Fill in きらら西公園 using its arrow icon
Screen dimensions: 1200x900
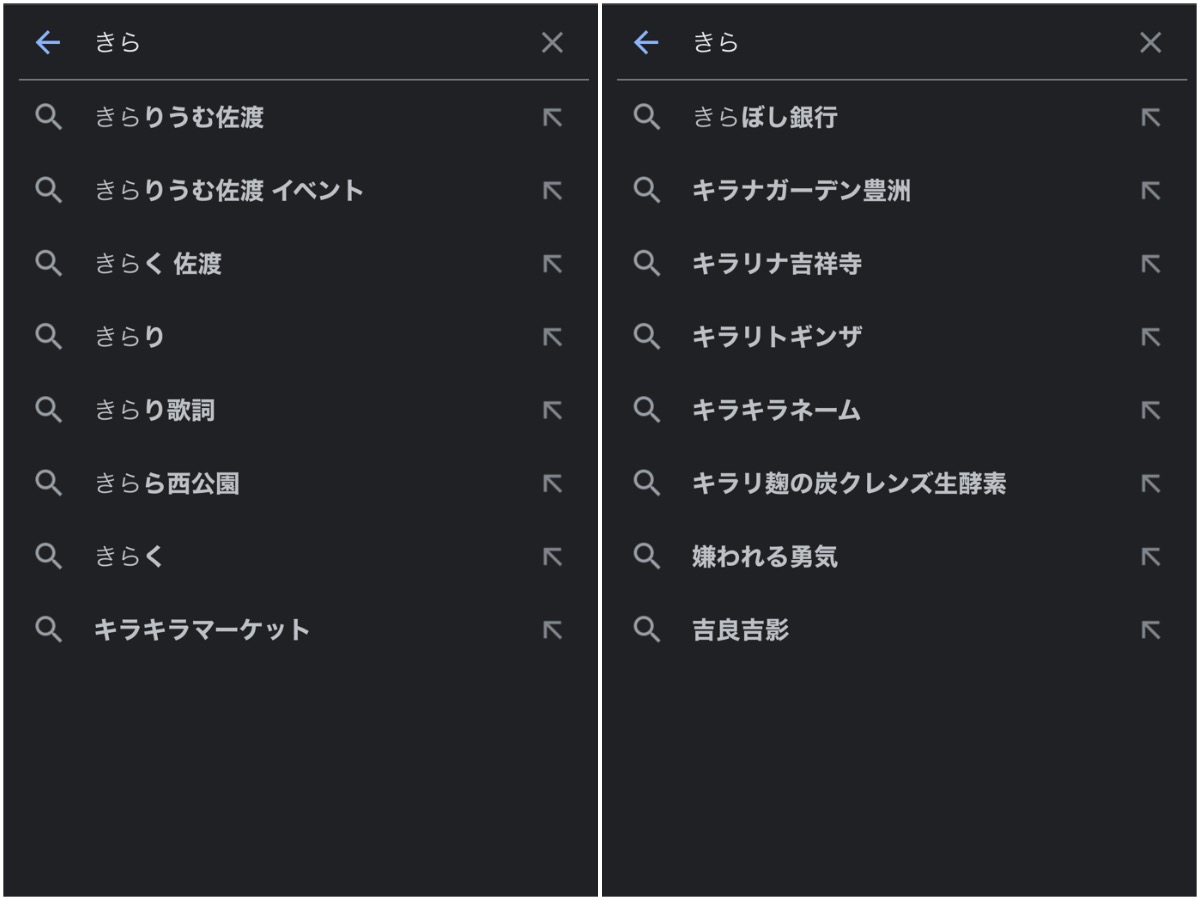coord(552,484)
